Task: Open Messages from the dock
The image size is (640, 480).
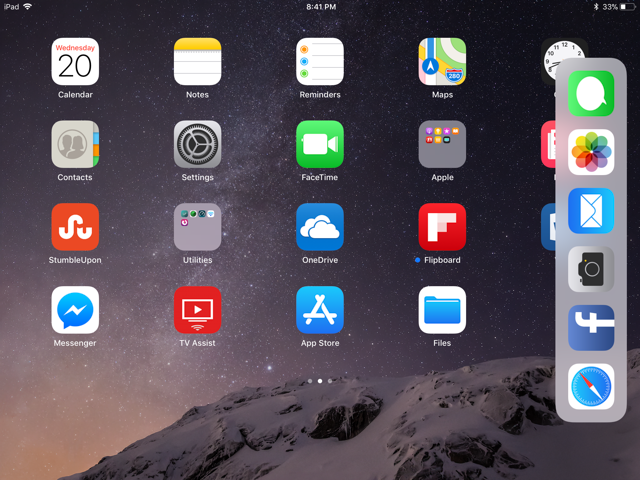Action: (x=591, y=93)
